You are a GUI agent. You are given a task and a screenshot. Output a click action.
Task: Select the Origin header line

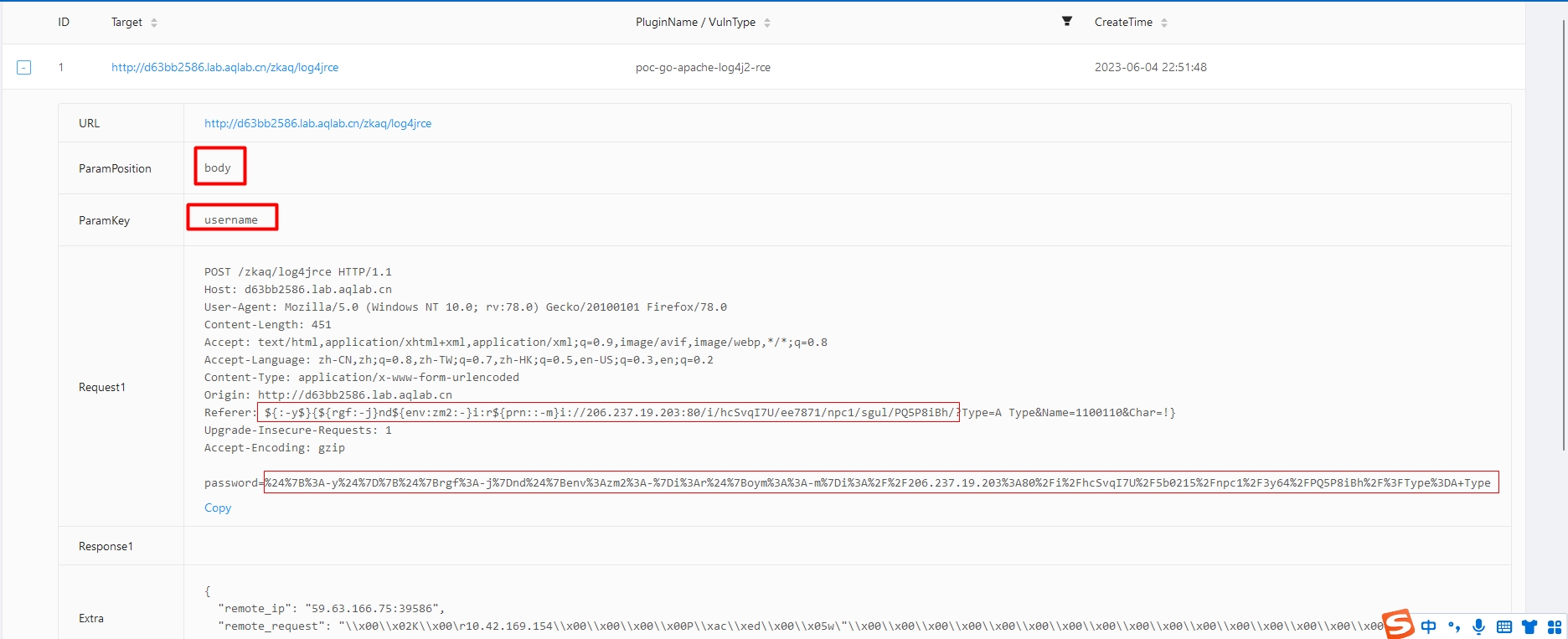[x=328, y=394]
